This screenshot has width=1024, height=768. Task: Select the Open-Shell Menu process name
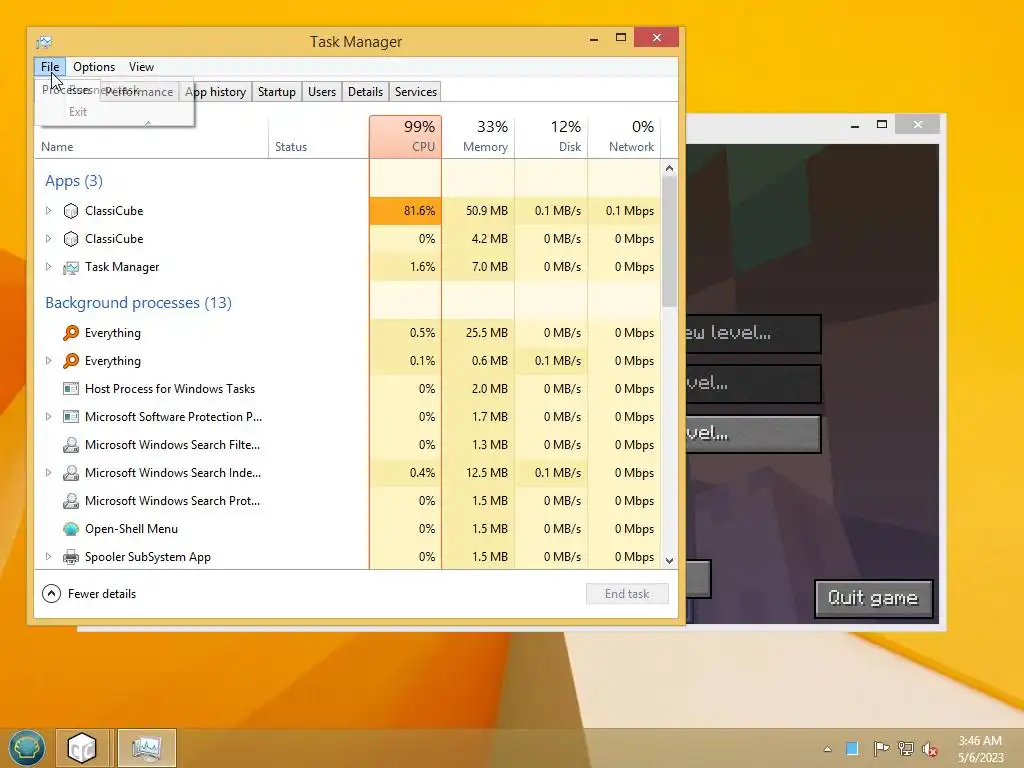coord(131,529)
